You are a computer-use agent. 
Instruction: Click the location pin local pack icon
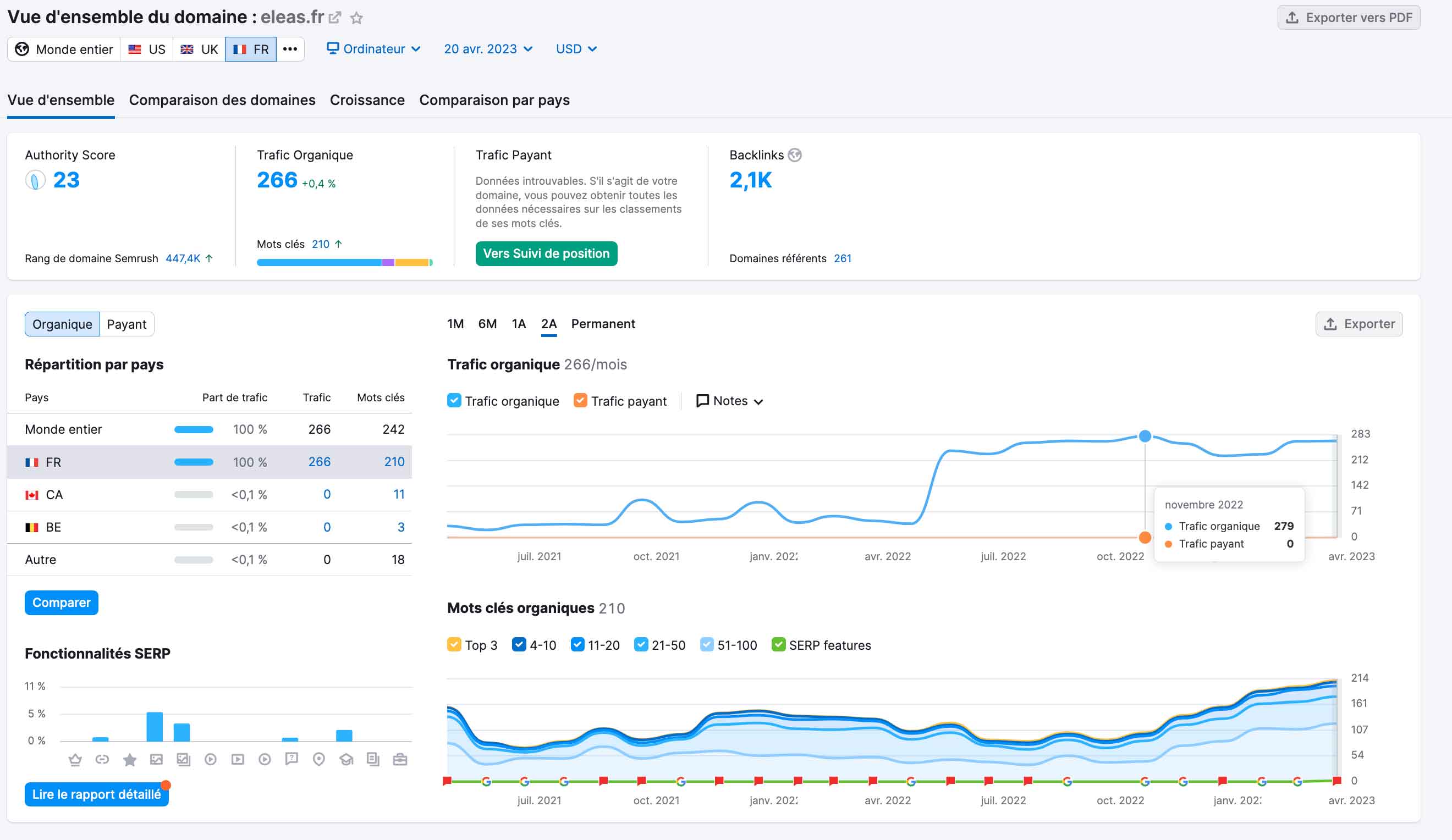318,759
